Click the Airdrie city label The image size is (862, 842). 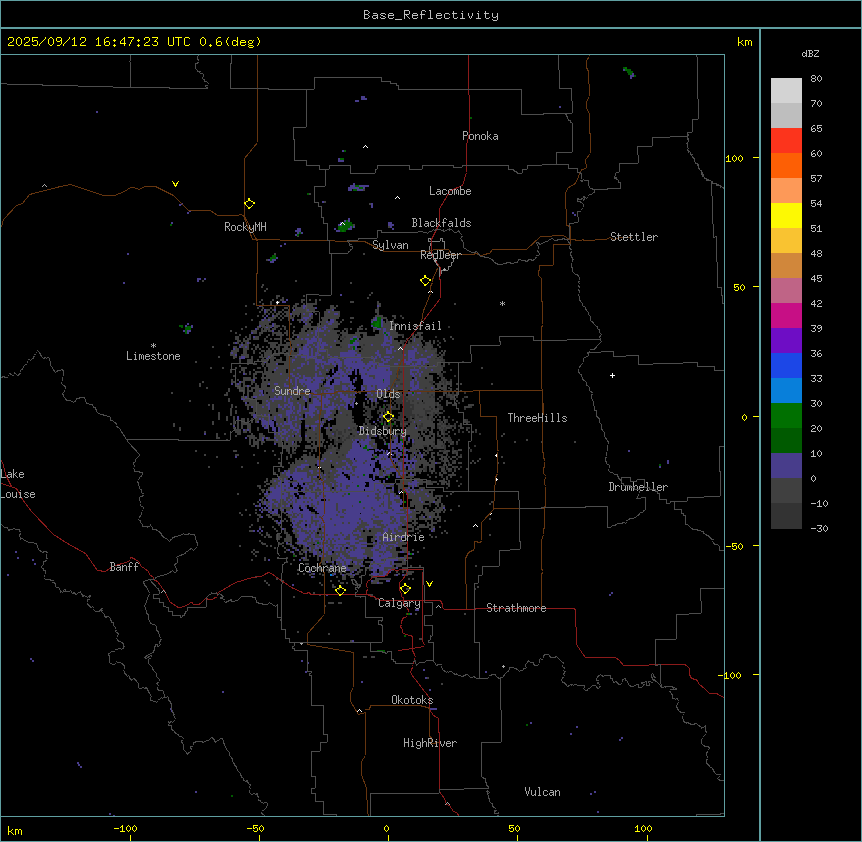[404, 537]
